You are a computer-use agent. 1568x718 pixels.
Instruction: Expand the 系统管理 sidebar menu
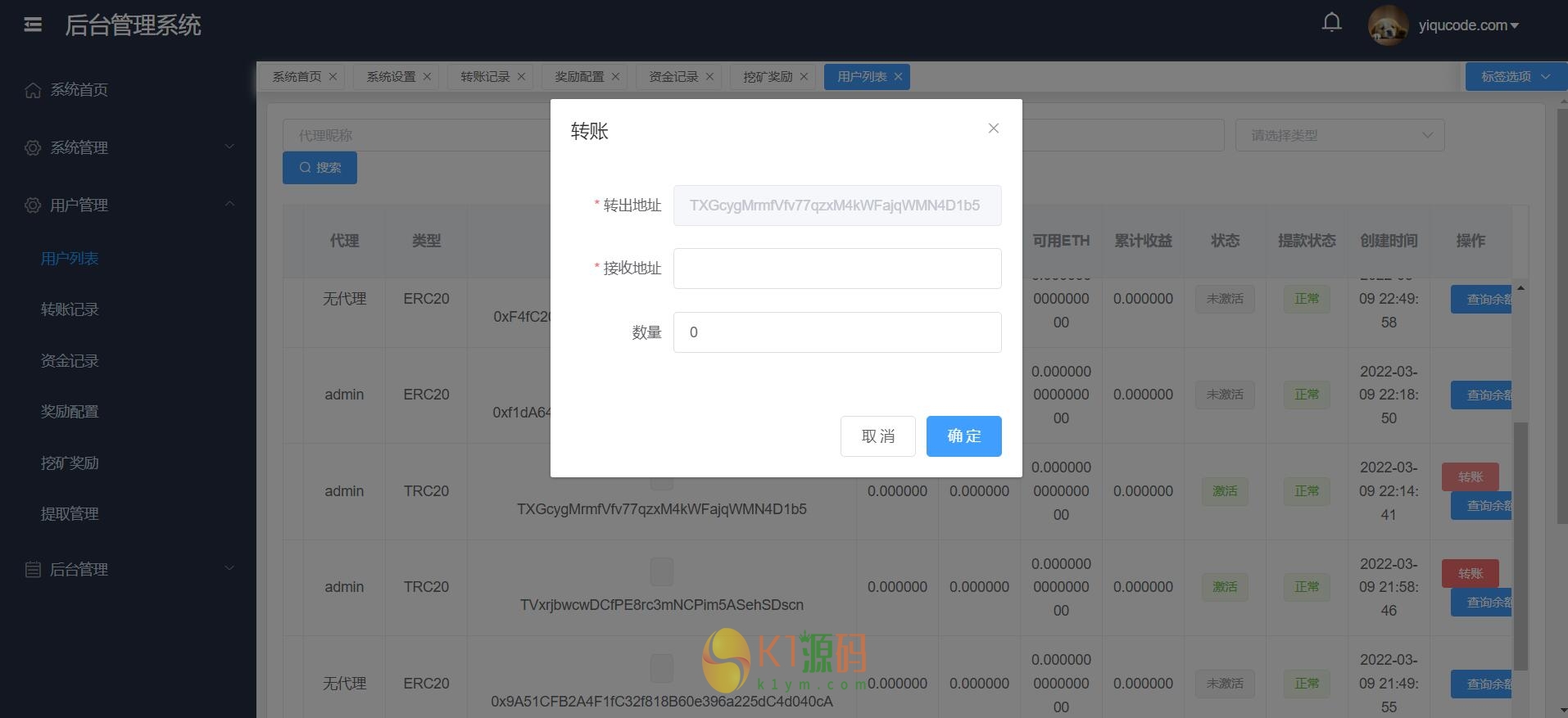pos(229,147)
